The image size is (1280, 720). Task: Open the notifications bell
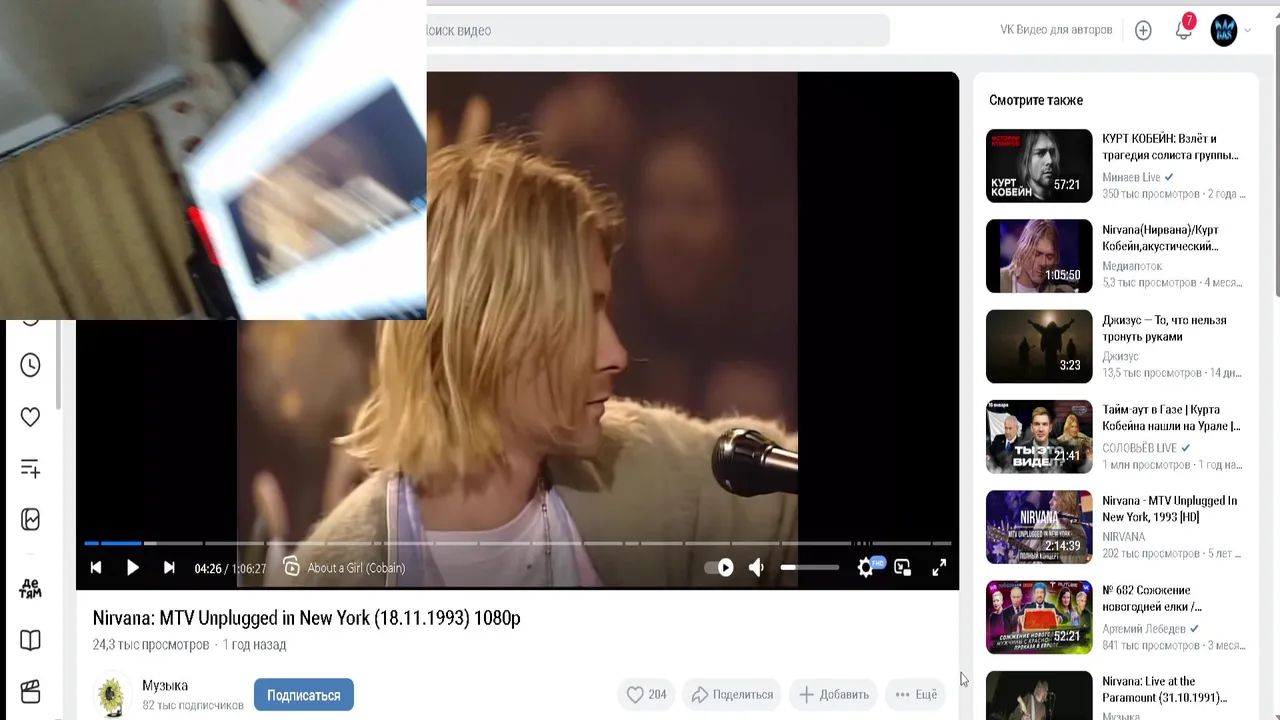click(1183, 30)
